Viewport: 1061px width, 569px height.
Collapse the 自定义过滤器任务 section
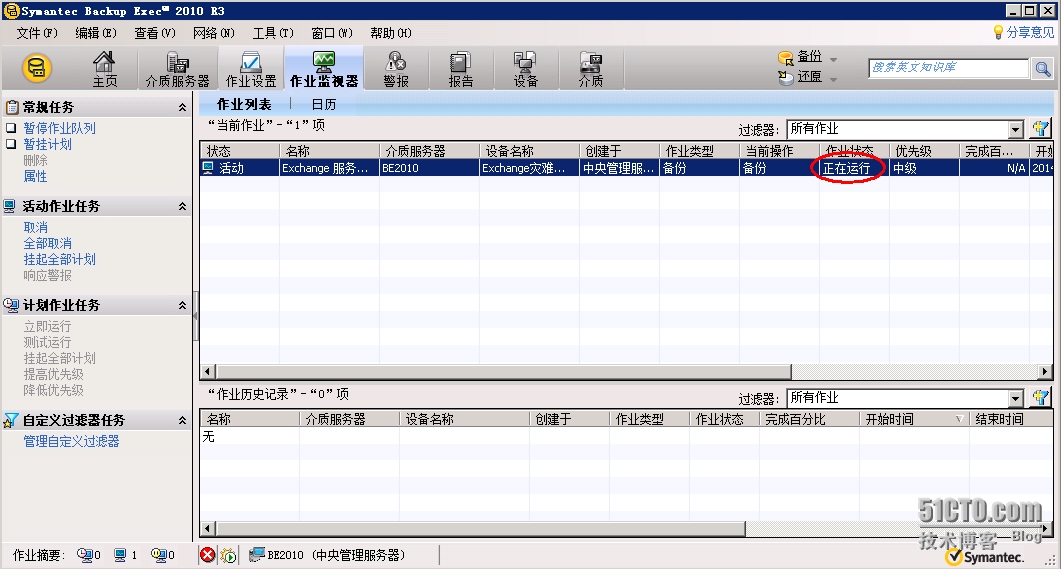182,420
